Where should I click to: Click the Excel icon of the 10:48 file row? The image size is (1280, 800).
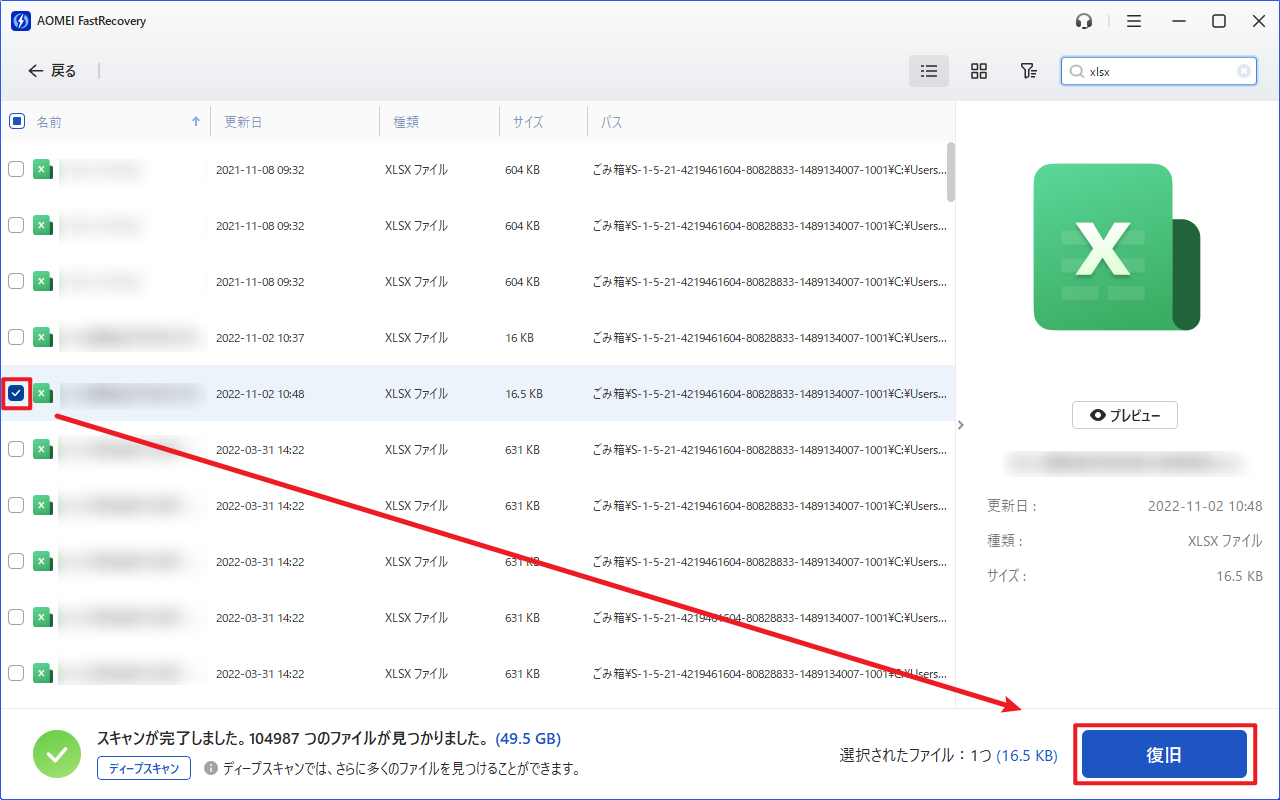[42, 394]
